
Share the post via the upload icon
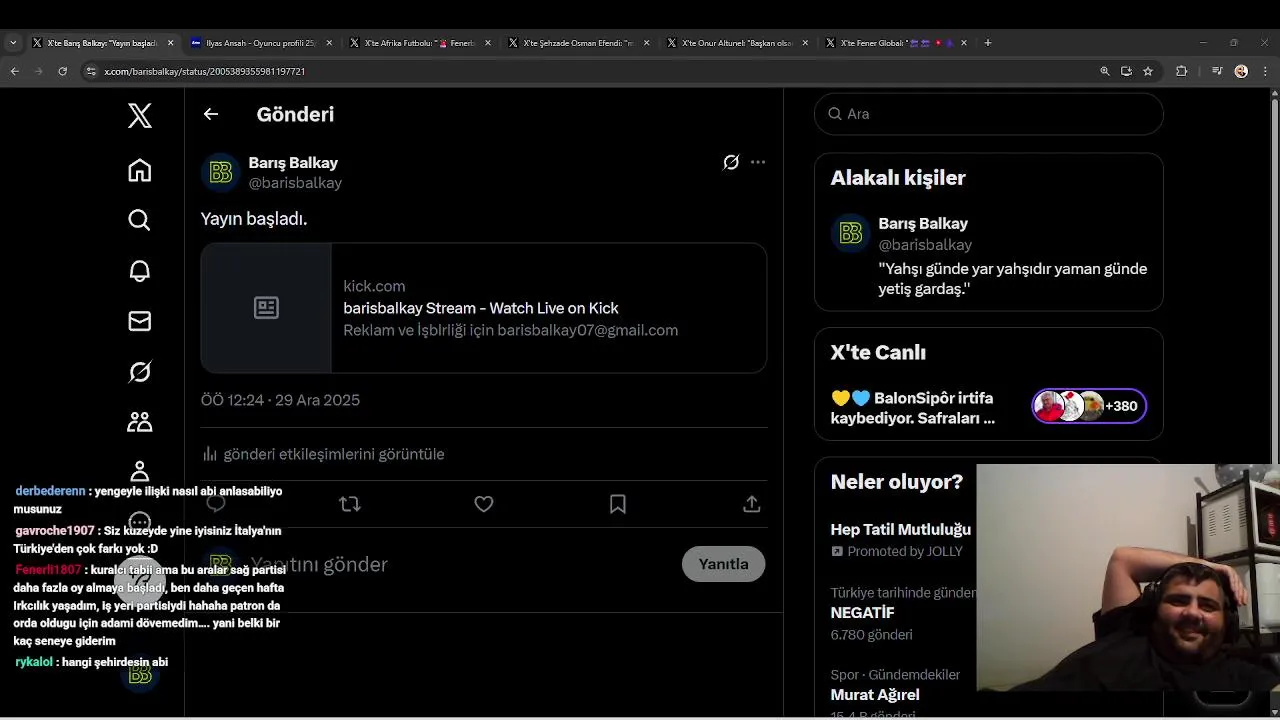(752, 504)
